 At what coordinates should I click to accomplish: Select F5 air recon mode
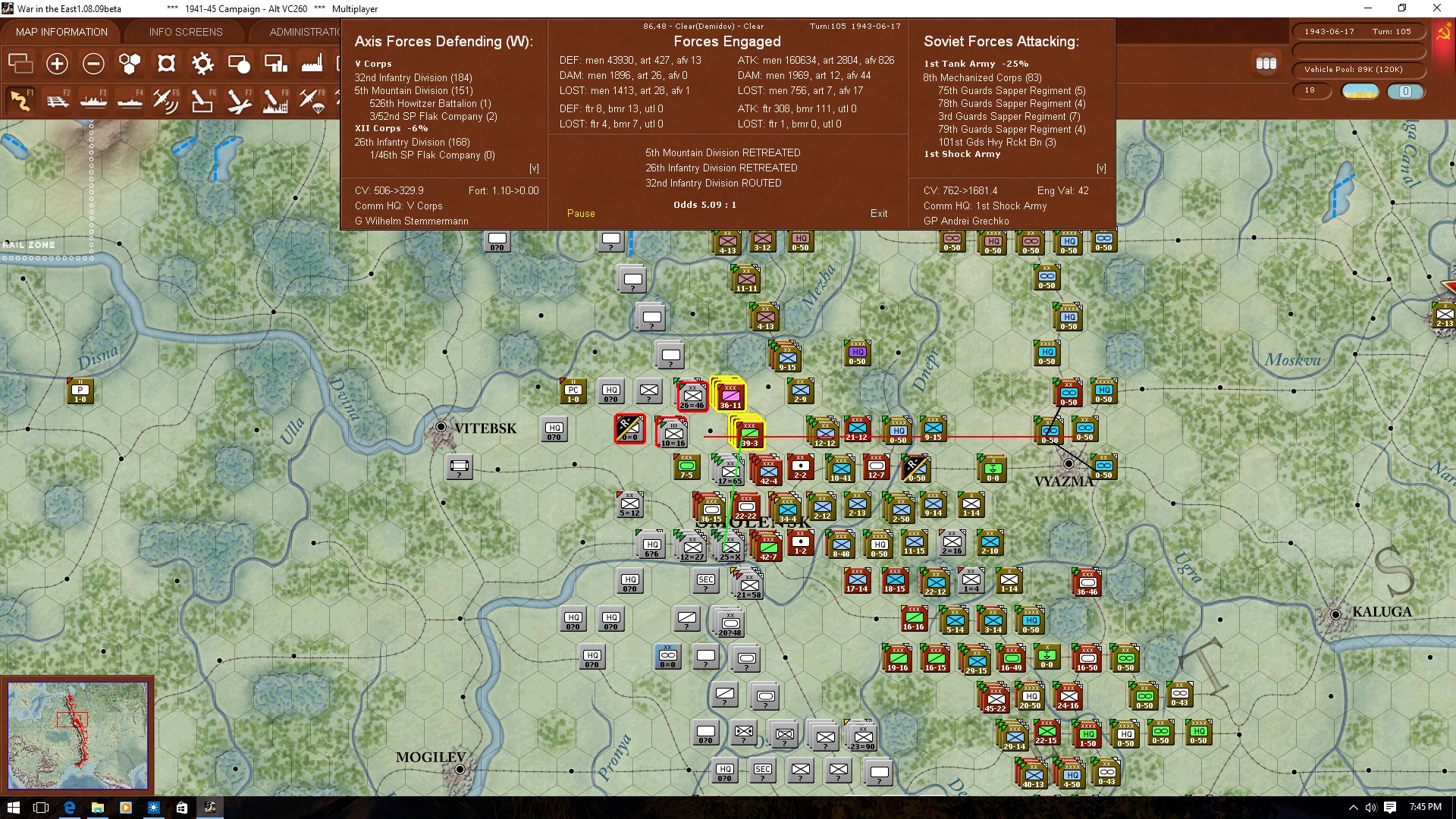point(166,100)
